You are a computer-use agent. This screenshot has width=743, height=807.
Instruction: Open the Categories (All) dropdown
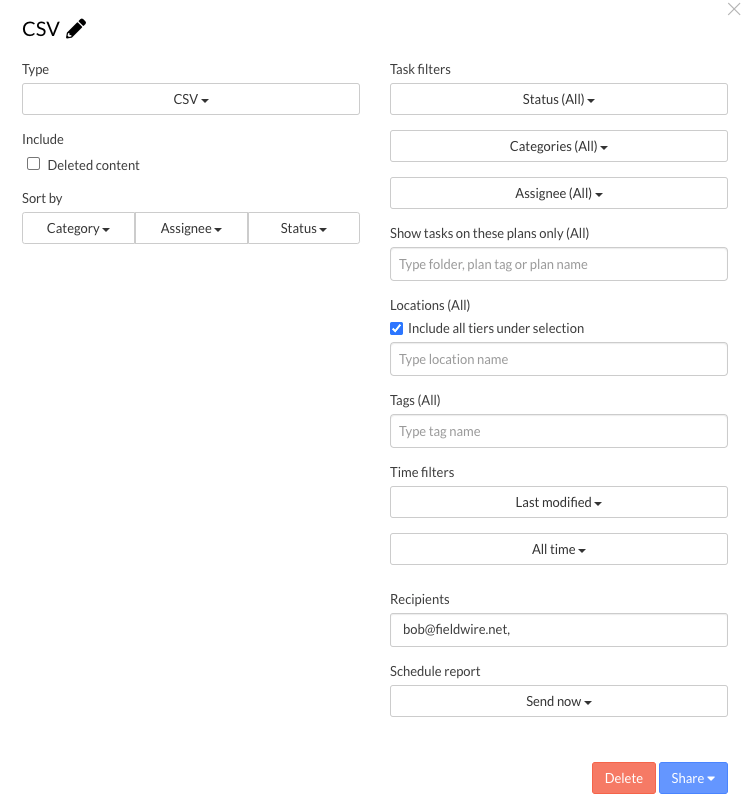click(x=559, y=146)
